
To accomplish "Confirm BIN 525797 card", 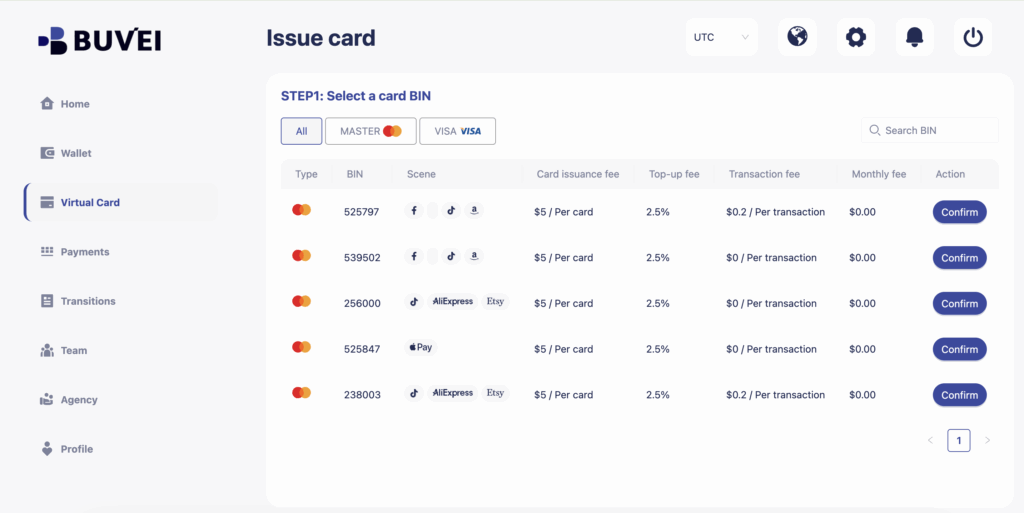I will 959,212.
